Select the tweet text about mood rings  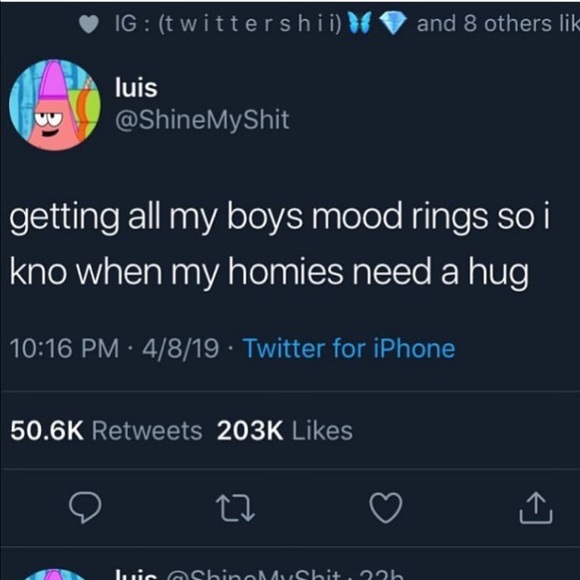tap(280, 244)
